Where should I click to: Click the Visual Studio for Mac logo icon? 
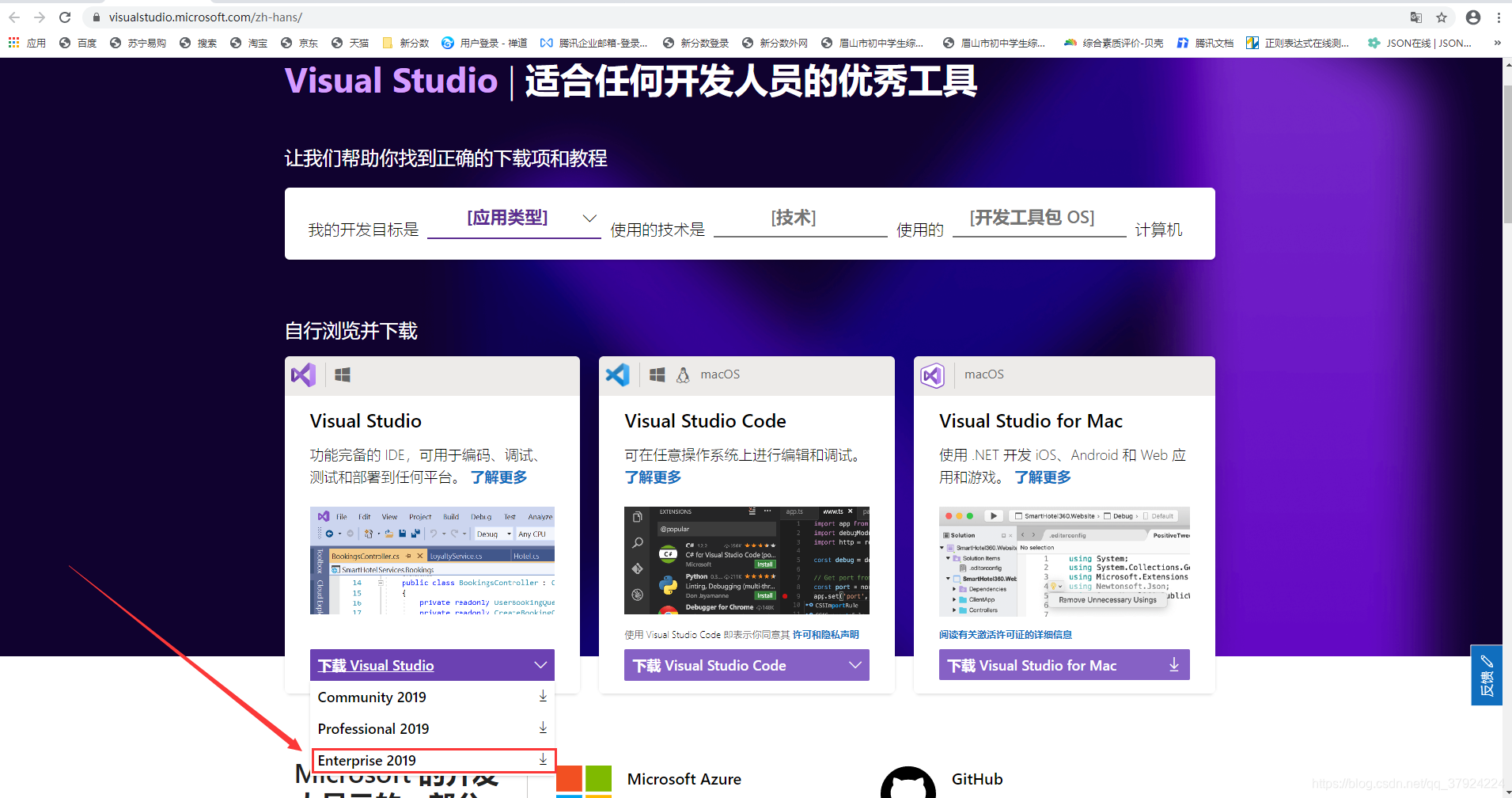[x=932, y=374]
